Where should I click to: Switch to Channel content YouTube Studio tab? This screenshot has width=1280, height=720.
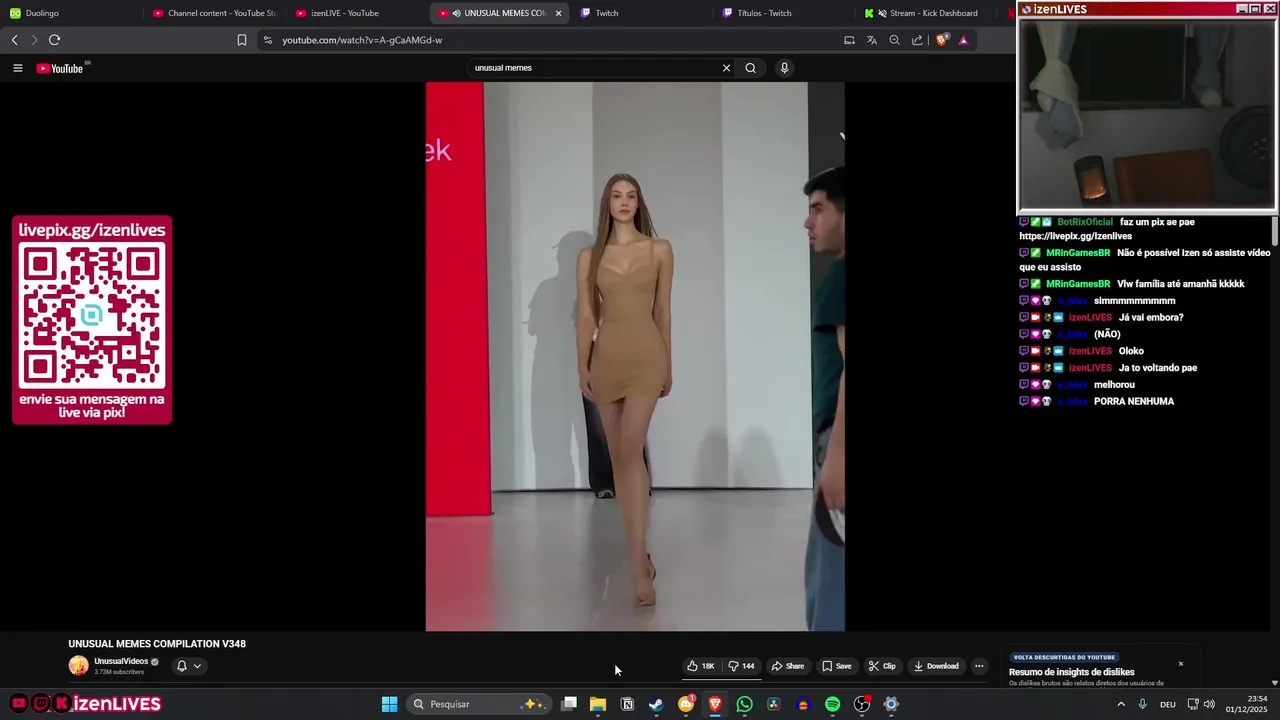click(214, 13)
